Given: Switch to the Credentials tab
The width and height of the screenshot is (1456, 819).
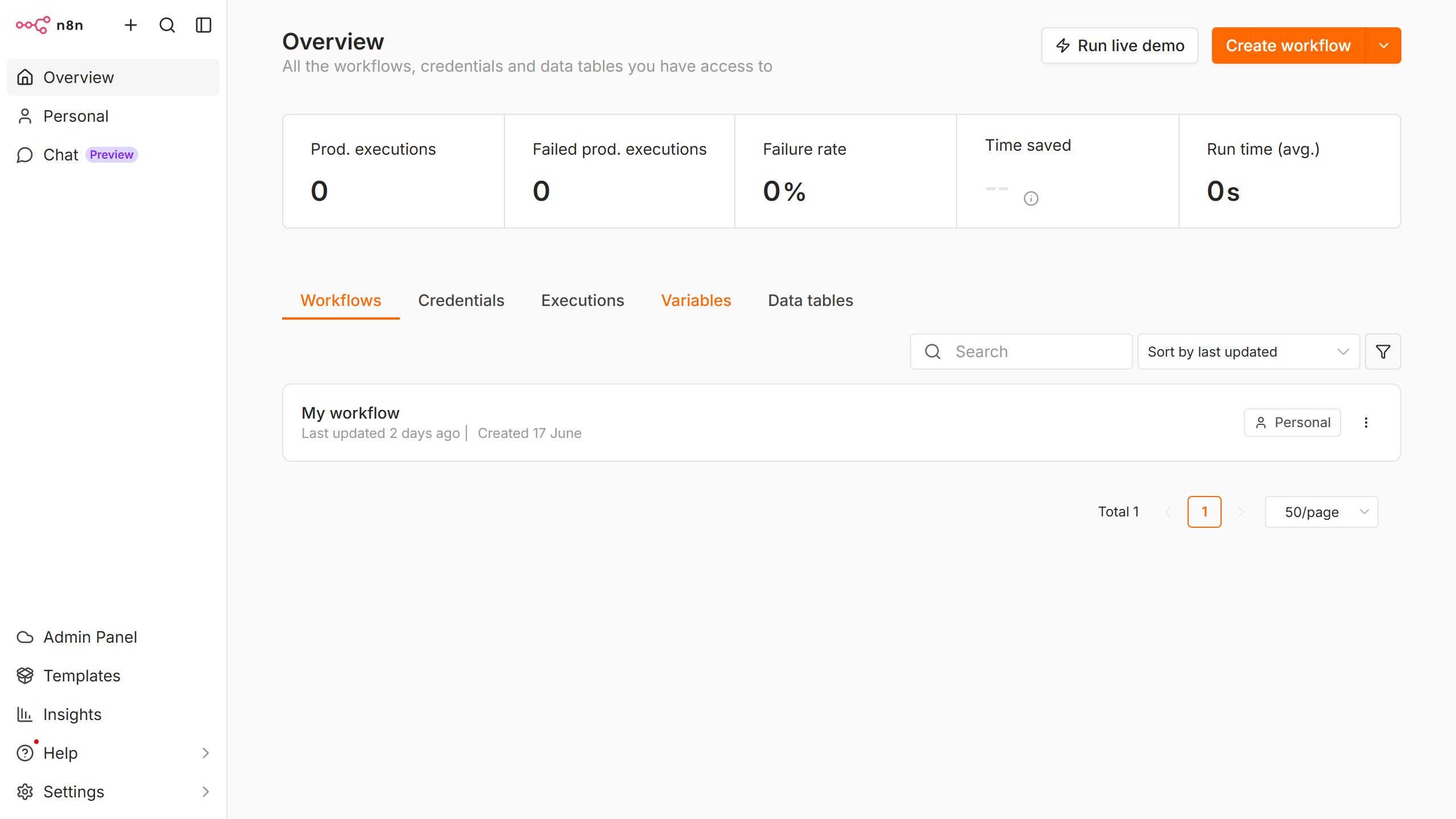Looking at the screenshot, I should (x=461, y=300).
